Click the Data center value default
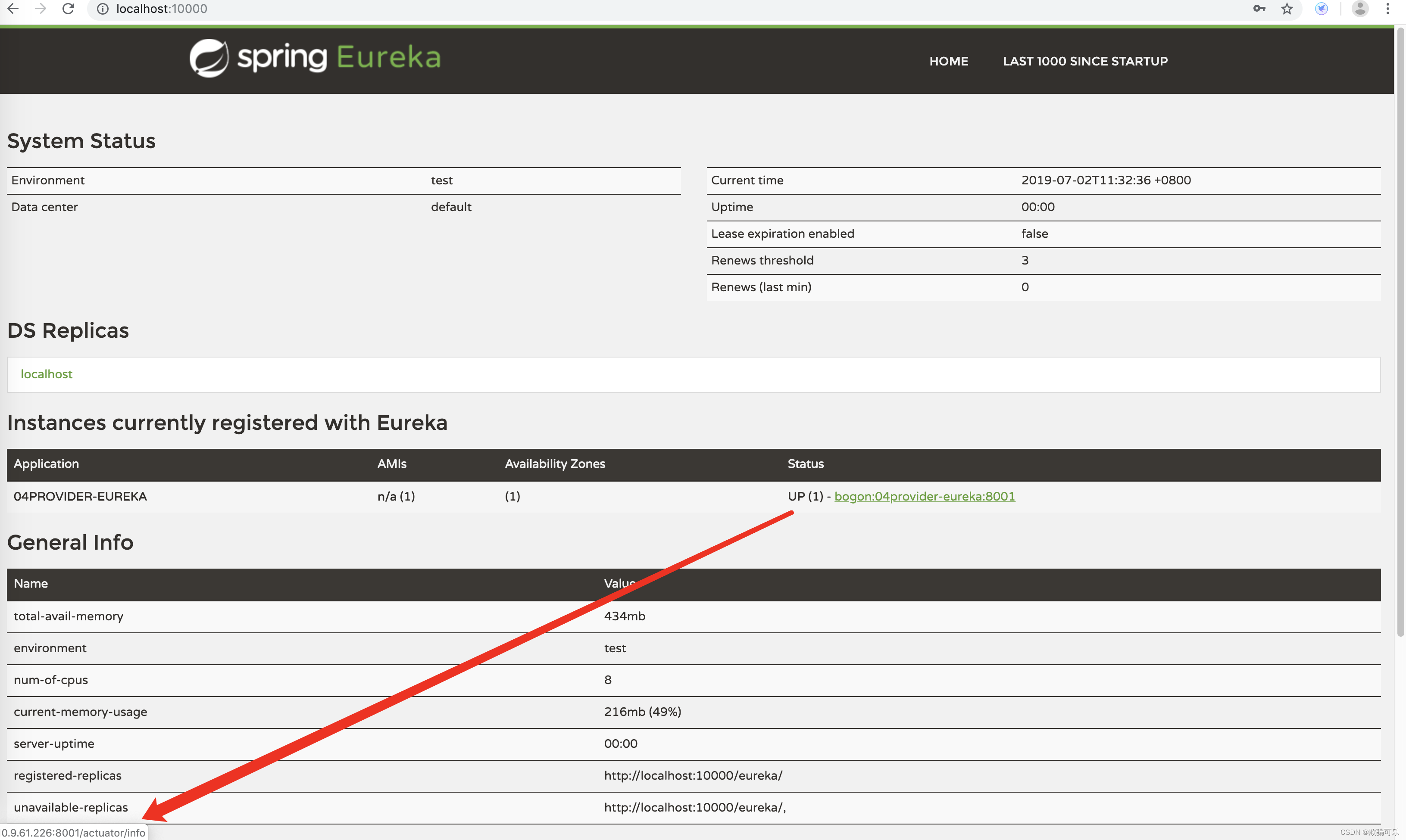1406x840 pixels. pos(451,207)
